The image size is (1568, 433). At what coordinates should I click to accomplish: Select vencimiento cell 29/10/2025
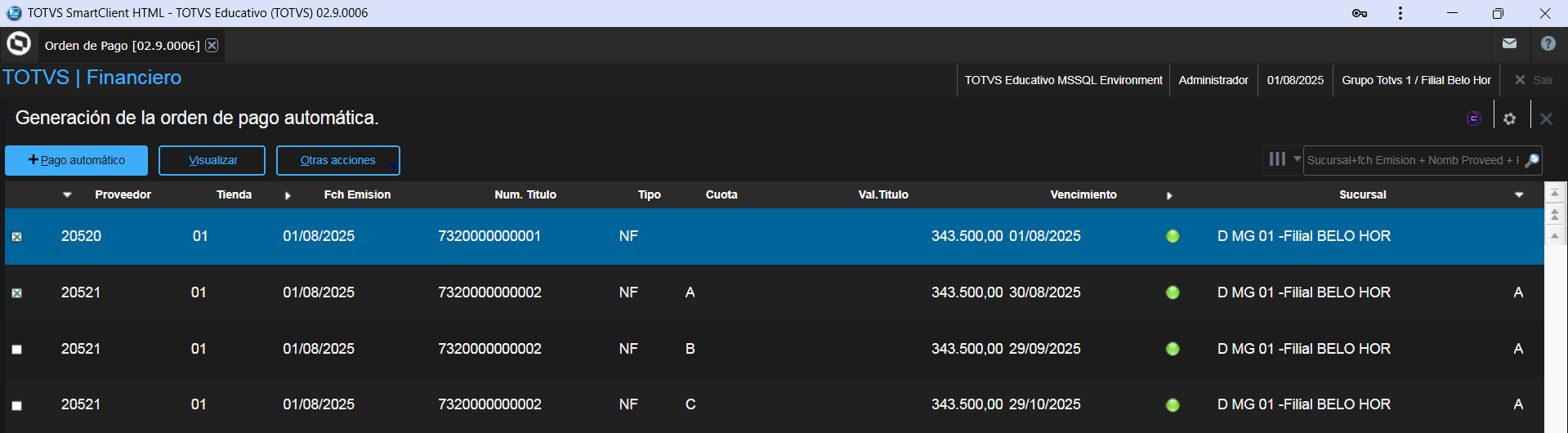pyautogui.click(x=1044, y=404)
